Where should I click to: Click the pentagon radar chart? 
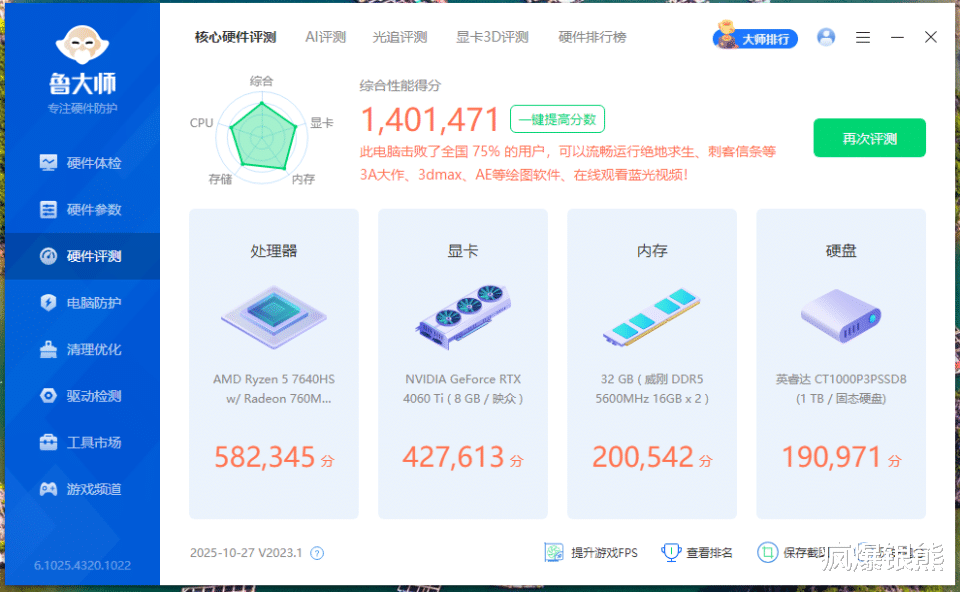263,137
